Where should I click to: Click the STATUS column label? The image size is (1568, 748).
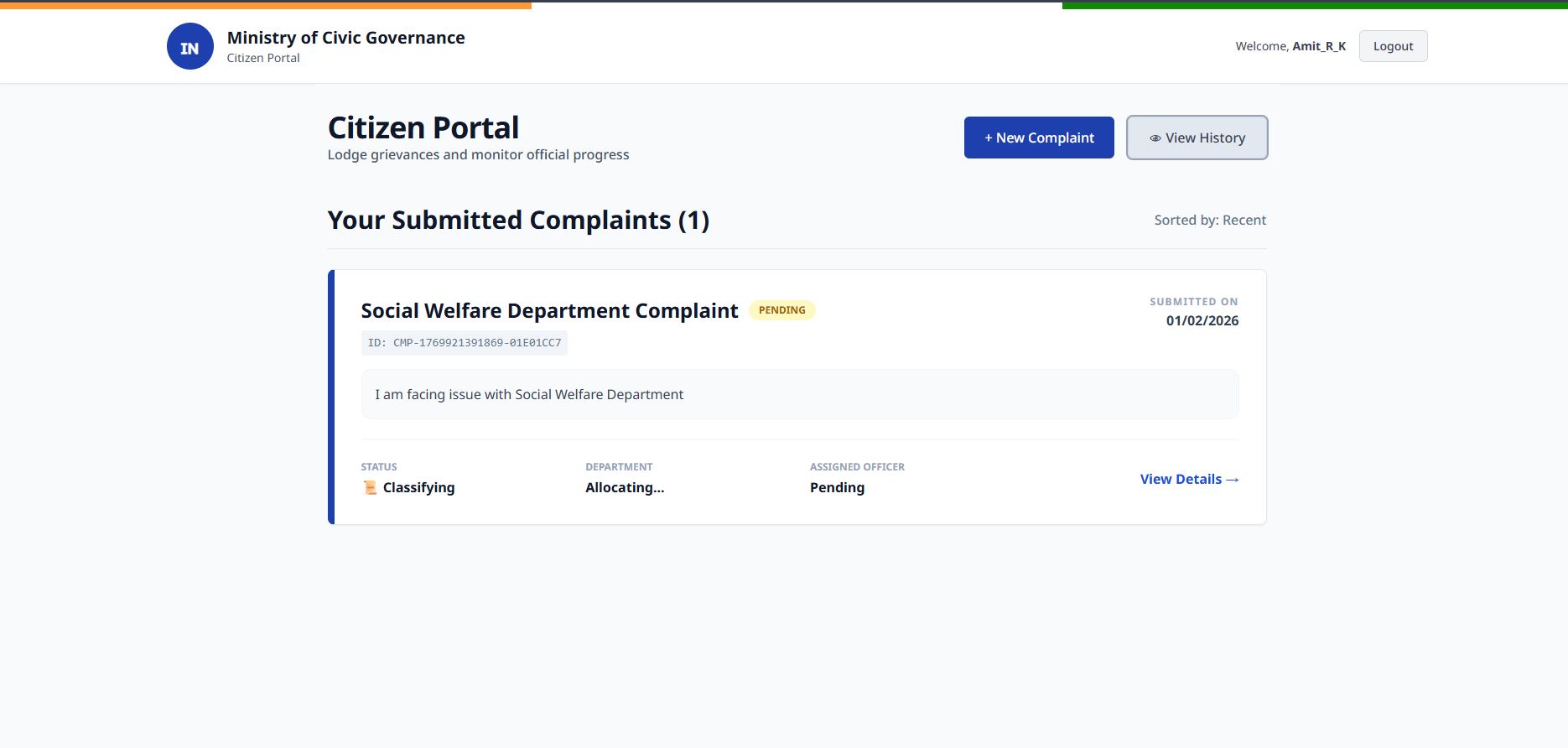pyautogui.click(x=379, y=466)
